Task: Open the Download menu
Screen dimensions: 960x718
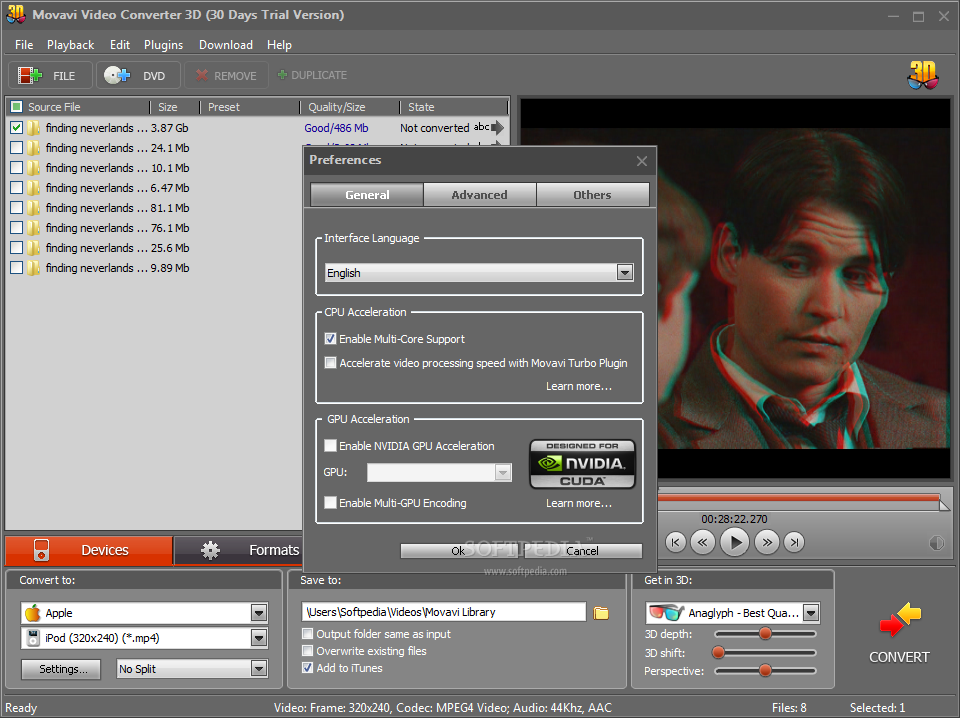Action: click(226, 45)
